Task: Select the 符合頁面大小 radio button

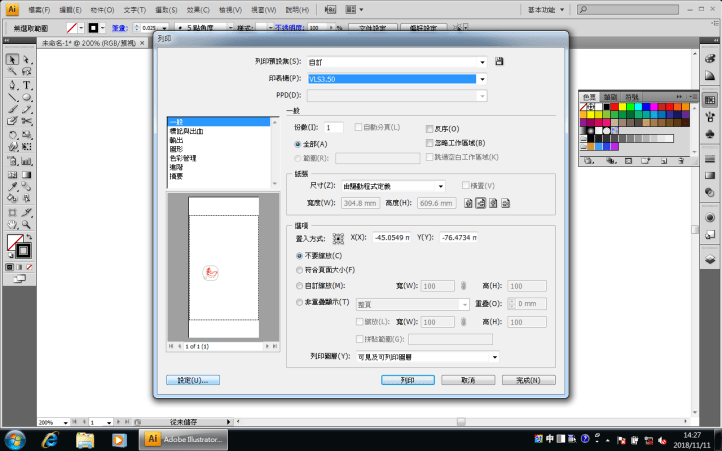Action: coord(299,270)
